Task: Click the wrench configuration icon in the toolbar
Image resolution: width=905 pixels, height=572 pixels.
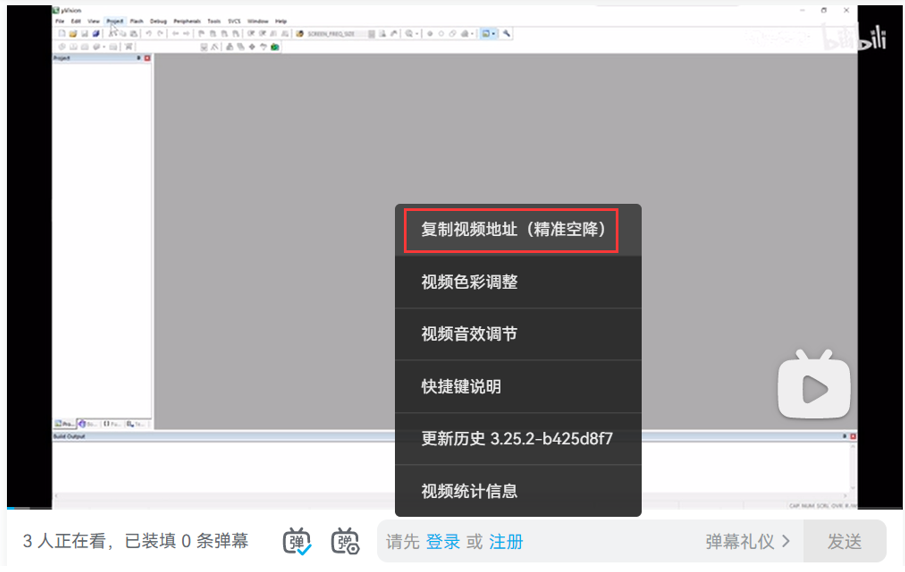Action: tap(508, 33)
